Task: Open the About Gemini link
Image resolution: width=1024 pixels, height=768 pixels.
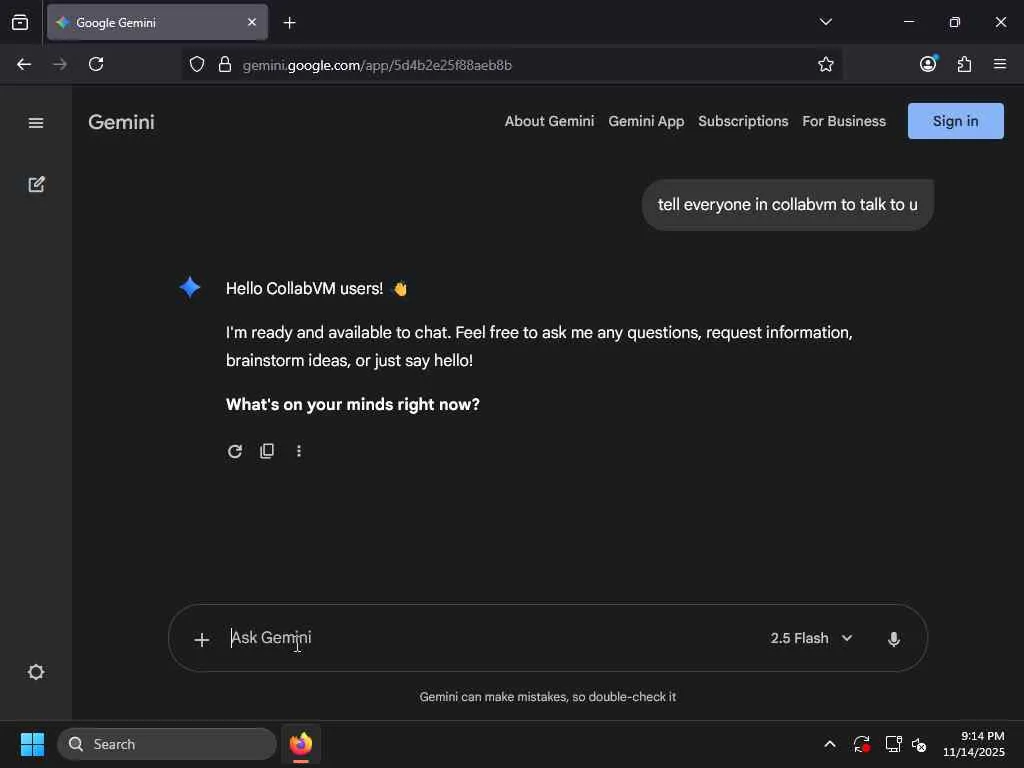Action: click(x=549, y=121)
